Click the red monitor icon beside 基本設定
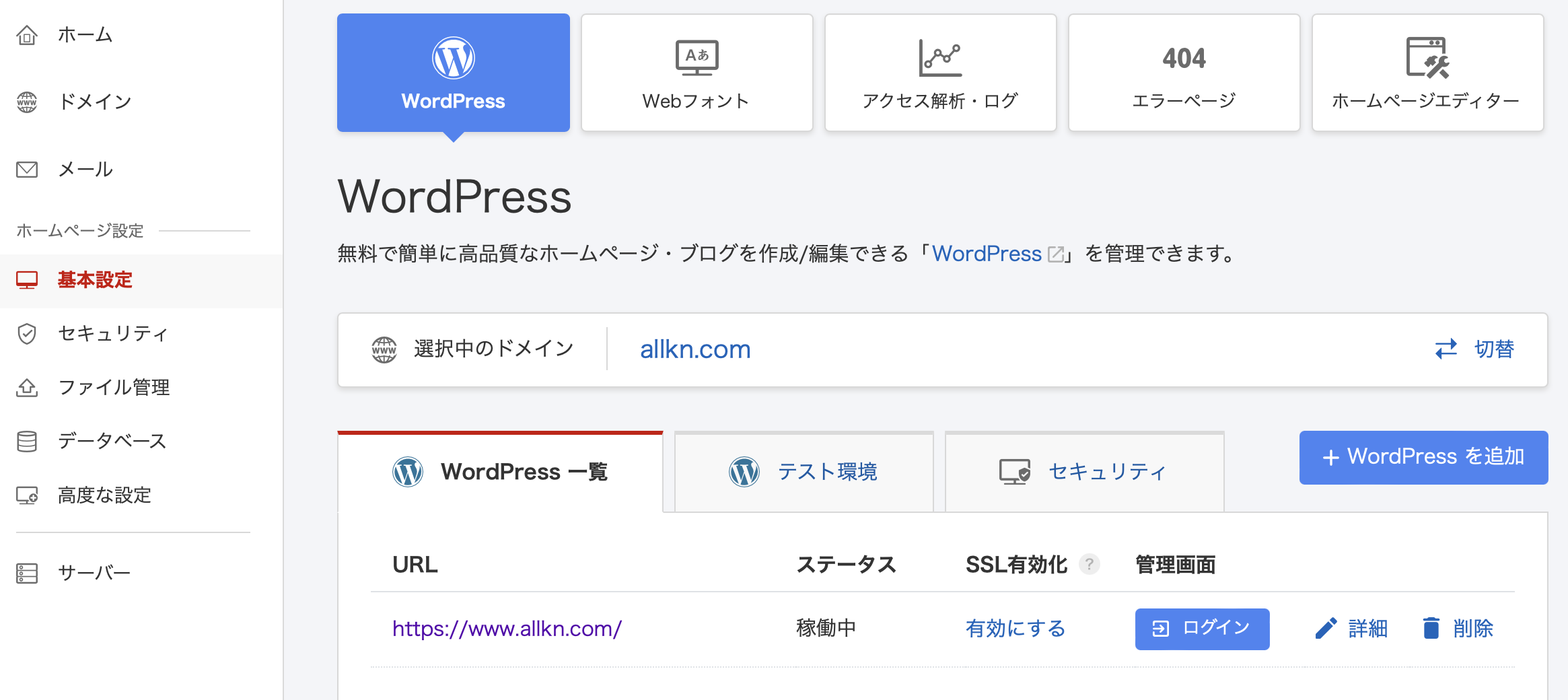 pyautogui.click(x=27, y=280)
